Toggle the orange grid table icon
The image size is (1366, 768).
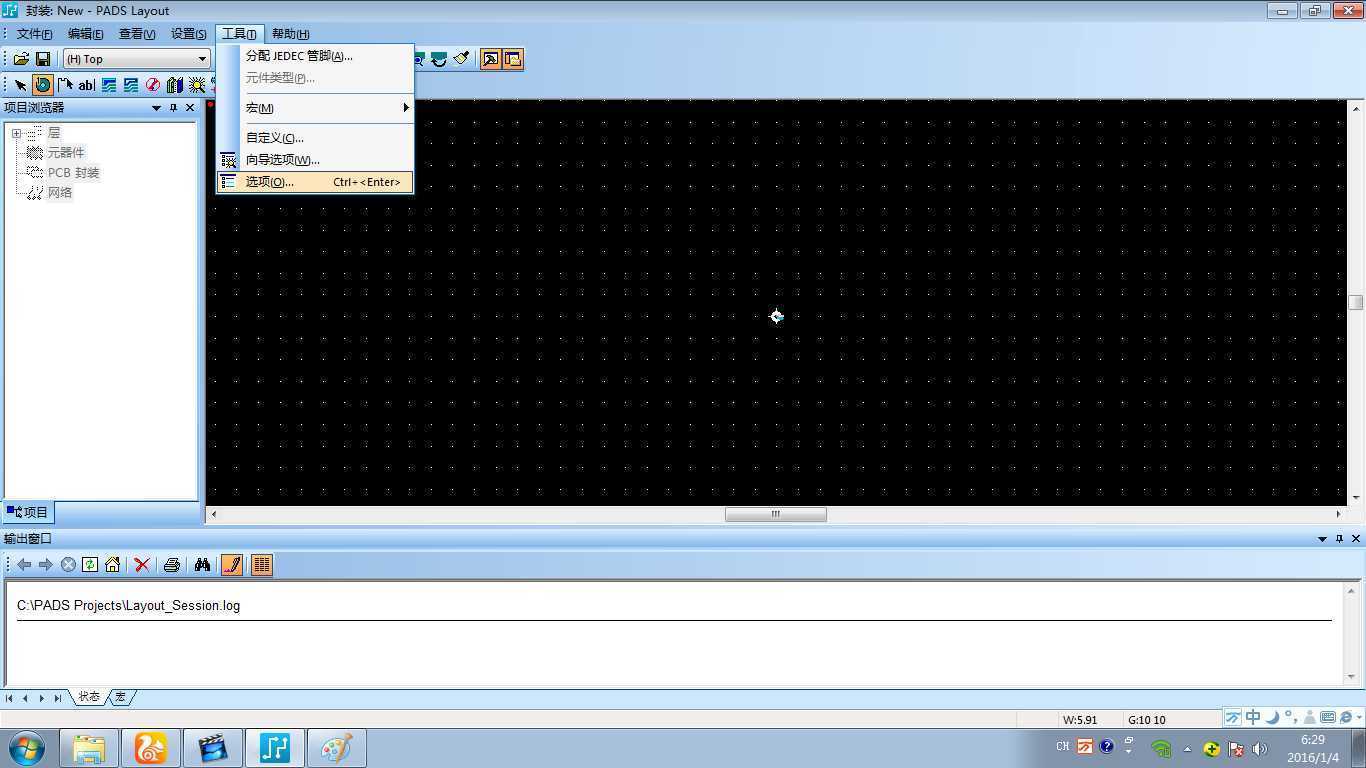[x=262, y=565]
